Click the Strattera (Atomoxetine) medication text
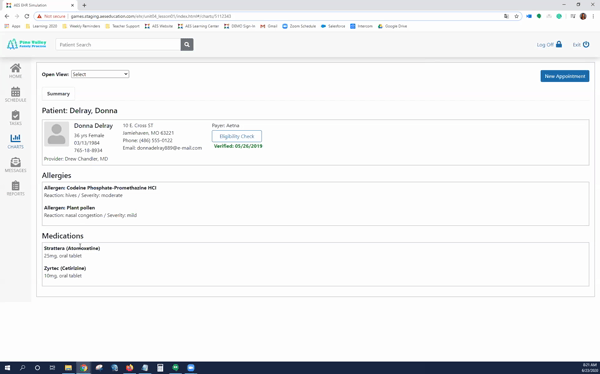Viewport: 600px width, 374px height. coord(72,248)
